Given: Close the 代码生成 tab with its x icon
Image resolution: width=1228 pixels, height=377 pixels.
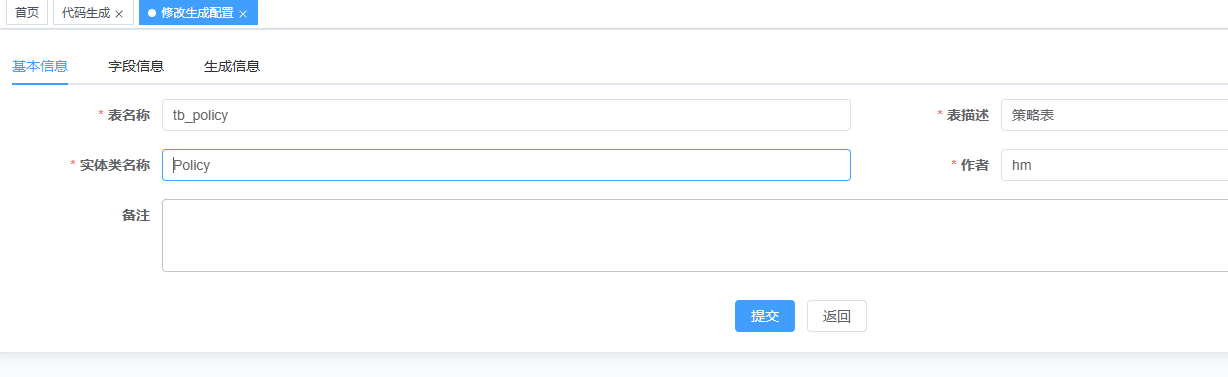Looking at the screenshot, I should pyautogui.click(x=119, y=14).
